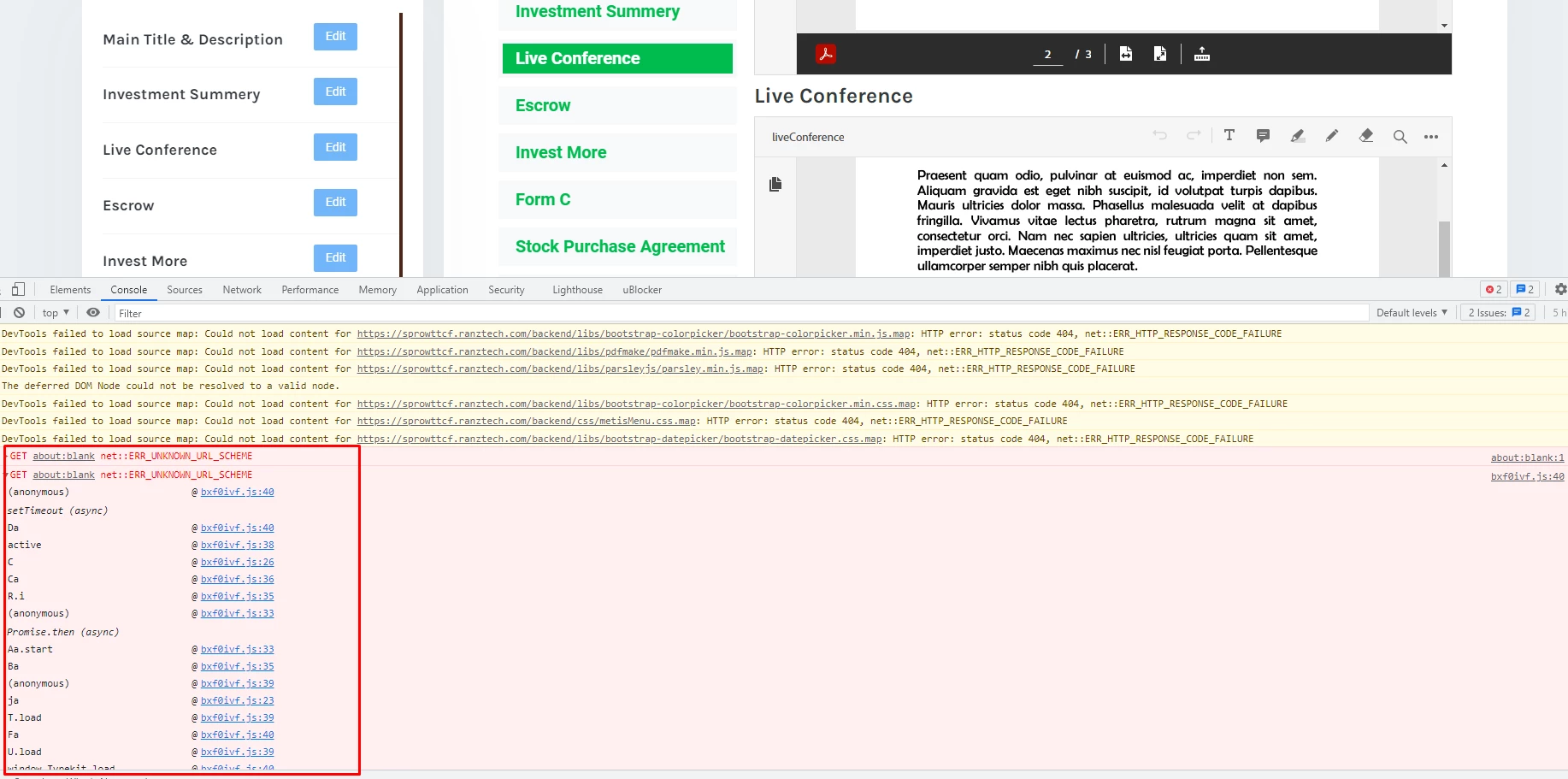Viewport: 1568px width, 779px height.
Task: Switch to the Performance tab
Action: [x=310, y=290]
